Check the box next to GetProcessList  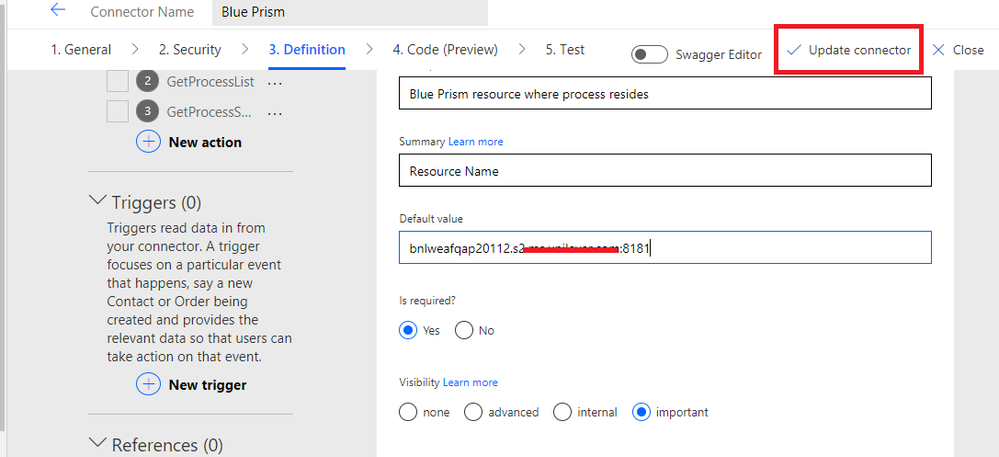(117, 82)
